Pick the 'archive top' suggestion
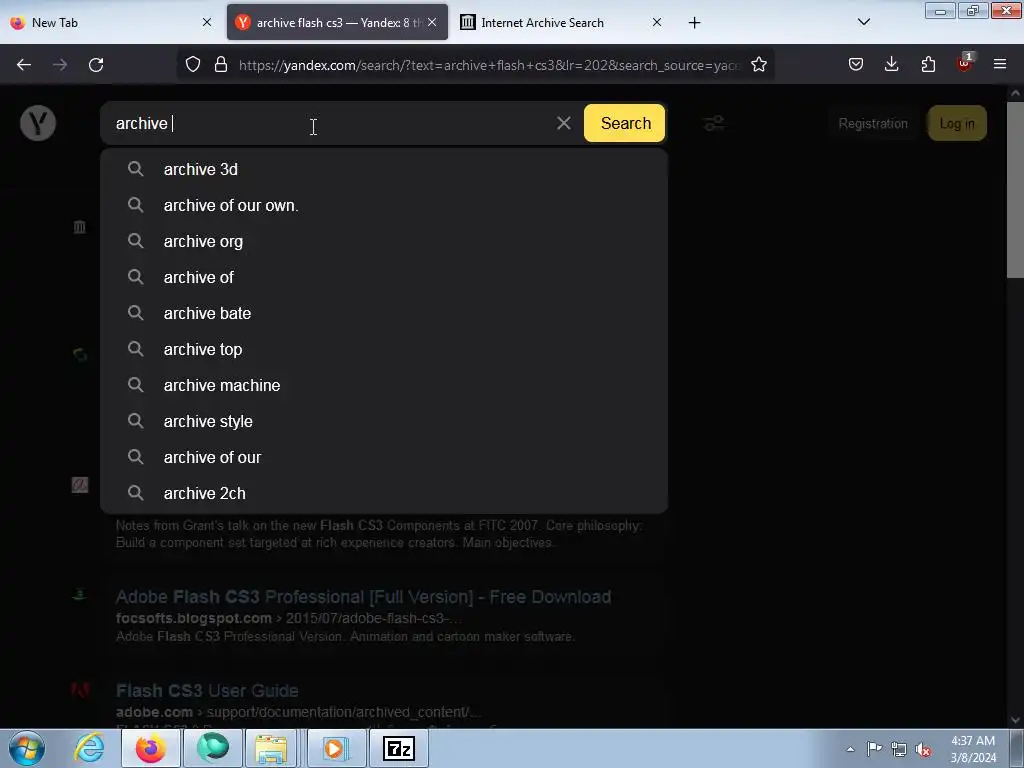 [x=384, y=349]
